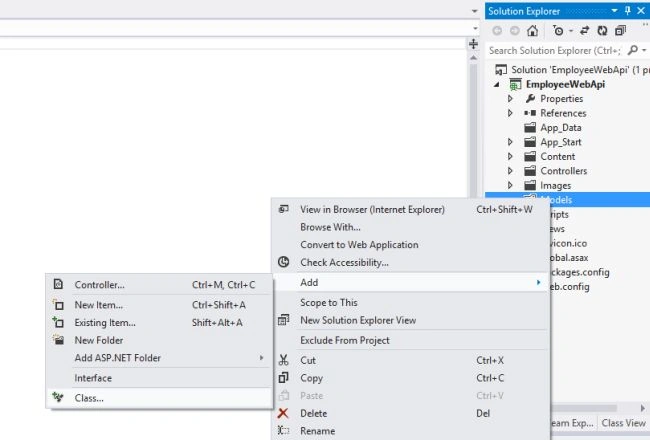Image resolution: width=650 pixels, height=440 pixels.
Task: Choose New Item... in the submenu
Action: (x=160, y=305)
